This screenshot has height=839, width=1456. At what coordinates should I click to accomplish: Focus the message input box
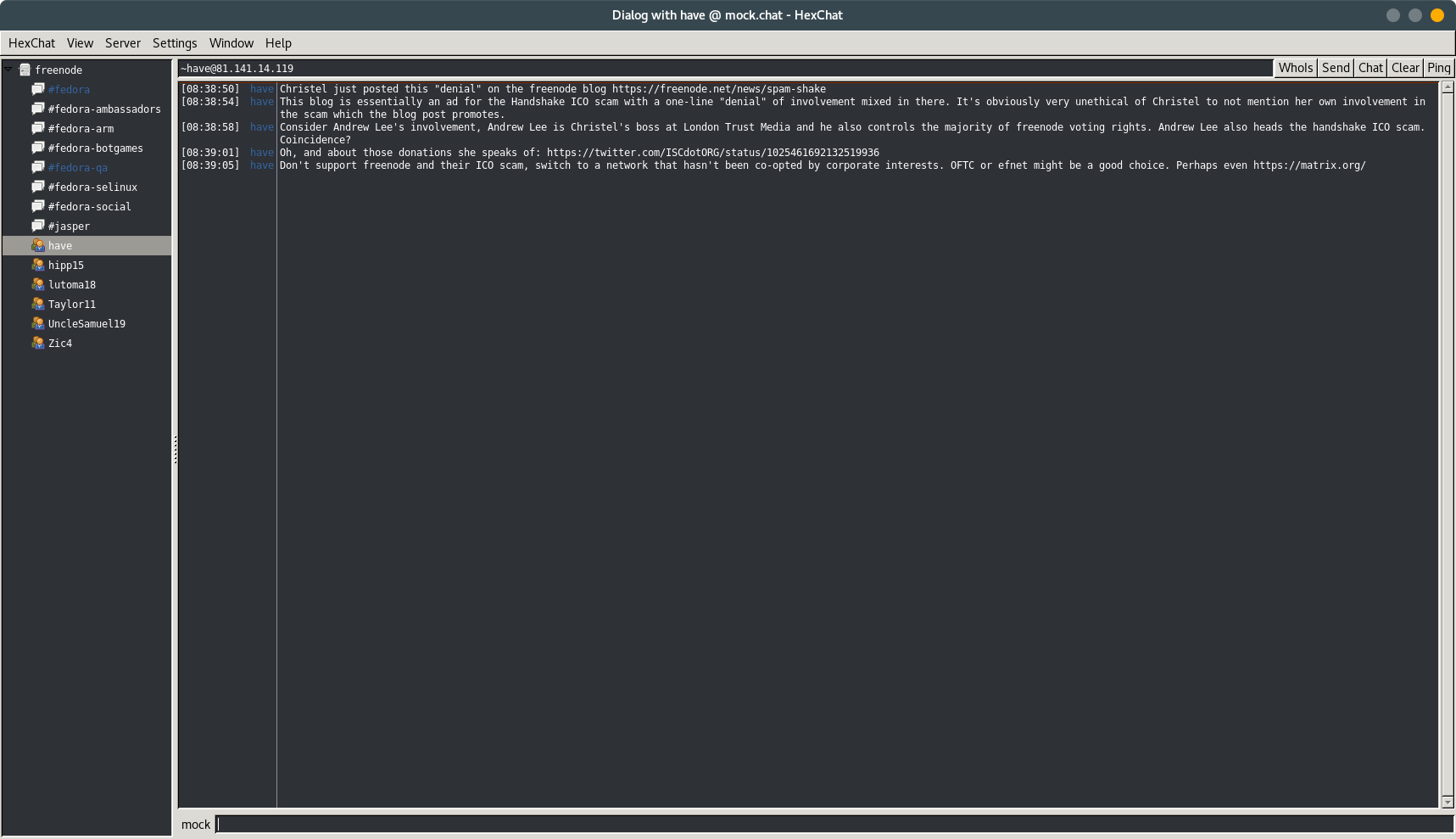[835, 825]
